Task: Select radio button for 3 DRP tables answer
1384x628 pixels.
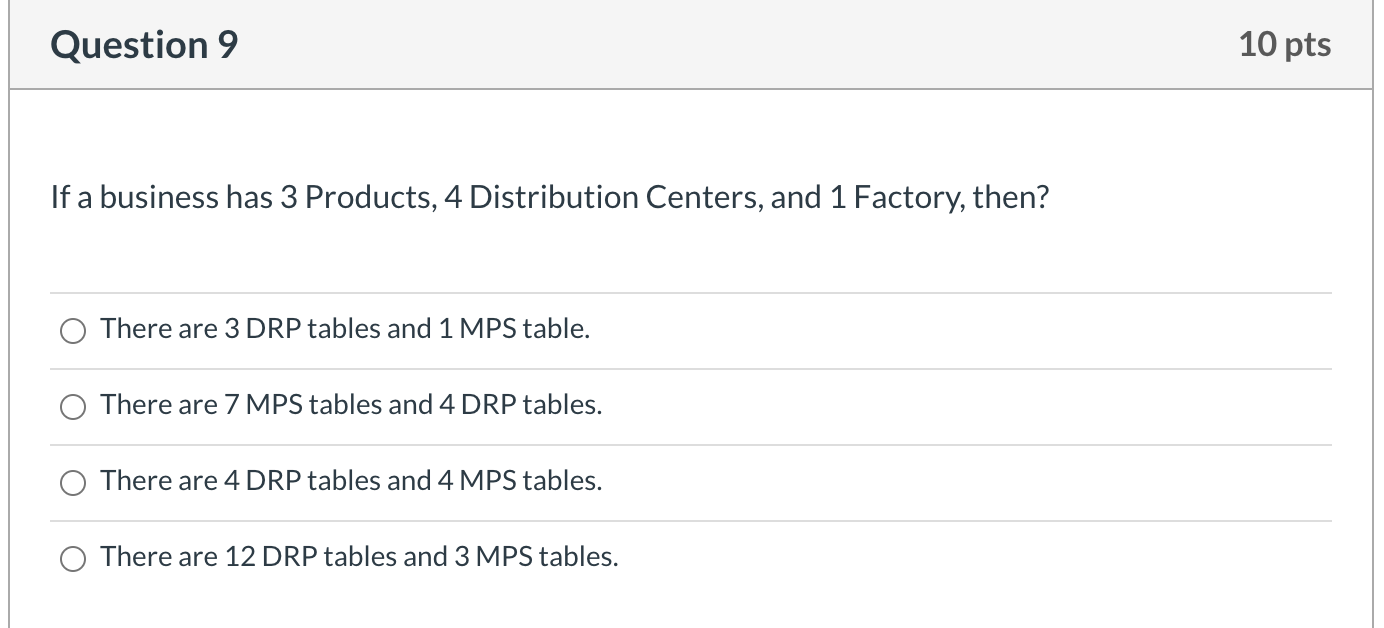Action: pos(72,330)
